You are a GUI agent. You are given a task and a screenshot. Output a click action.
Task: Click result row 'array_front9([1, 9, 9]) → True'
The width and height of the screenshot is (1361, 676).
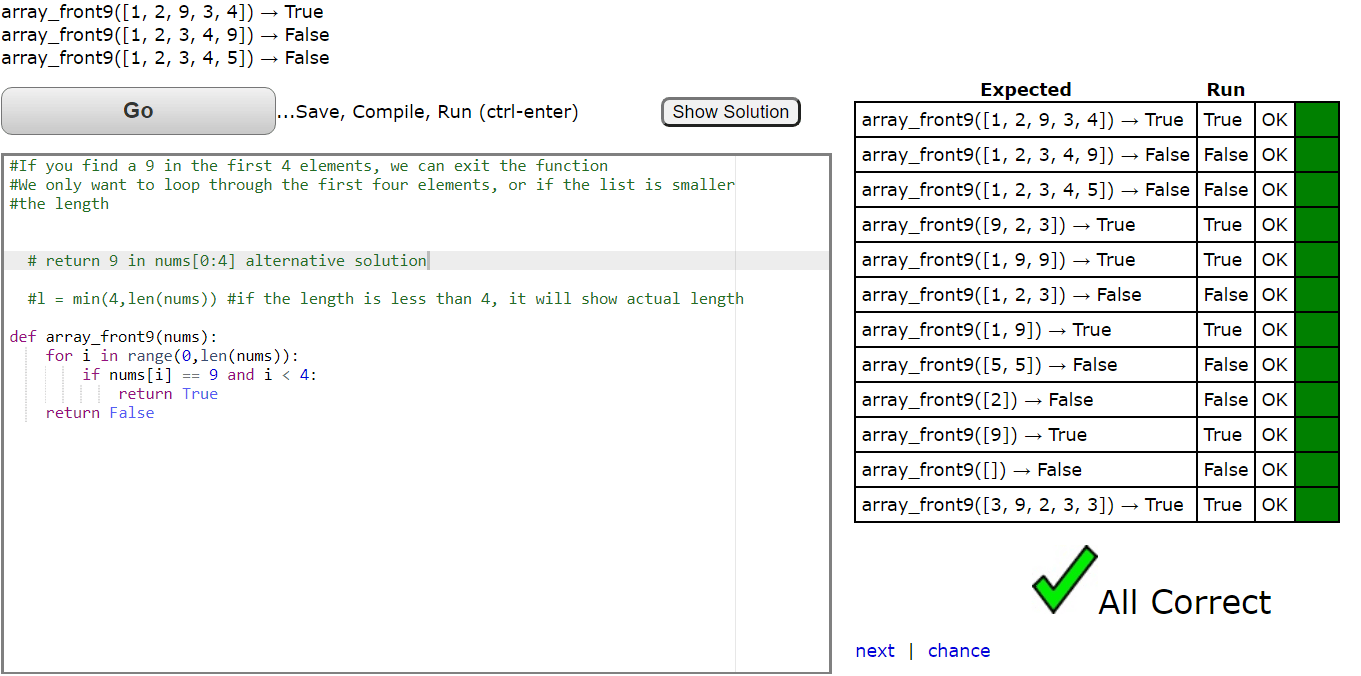pyautogui.click(x=1097, y=260)
